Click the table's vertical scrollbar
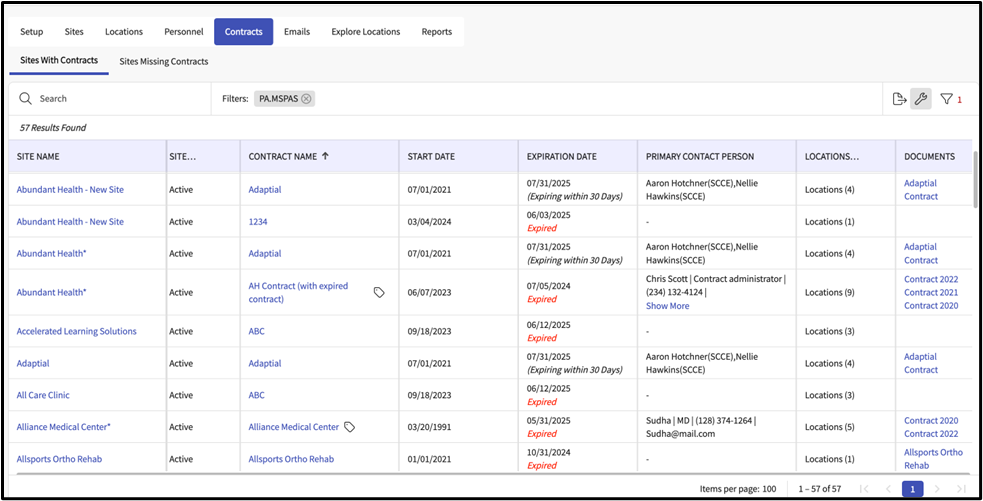 [x=976, y=180]
